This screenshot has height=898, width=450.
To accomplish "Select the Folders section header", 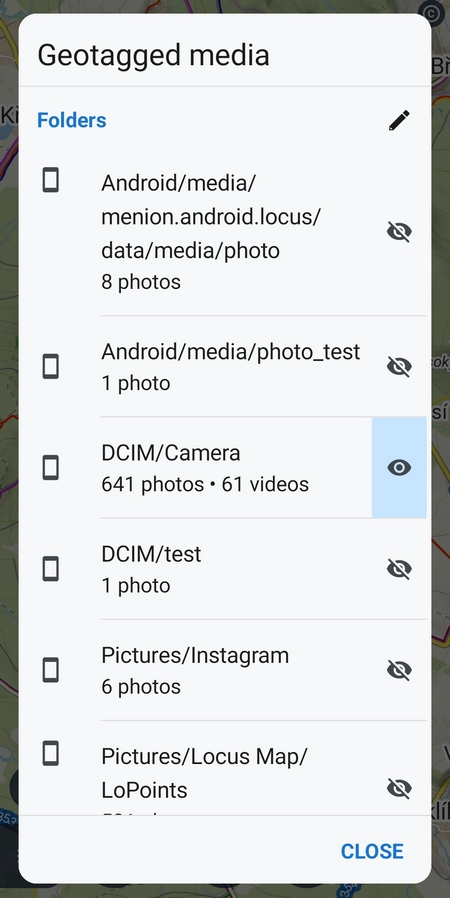I will (72, 120).
